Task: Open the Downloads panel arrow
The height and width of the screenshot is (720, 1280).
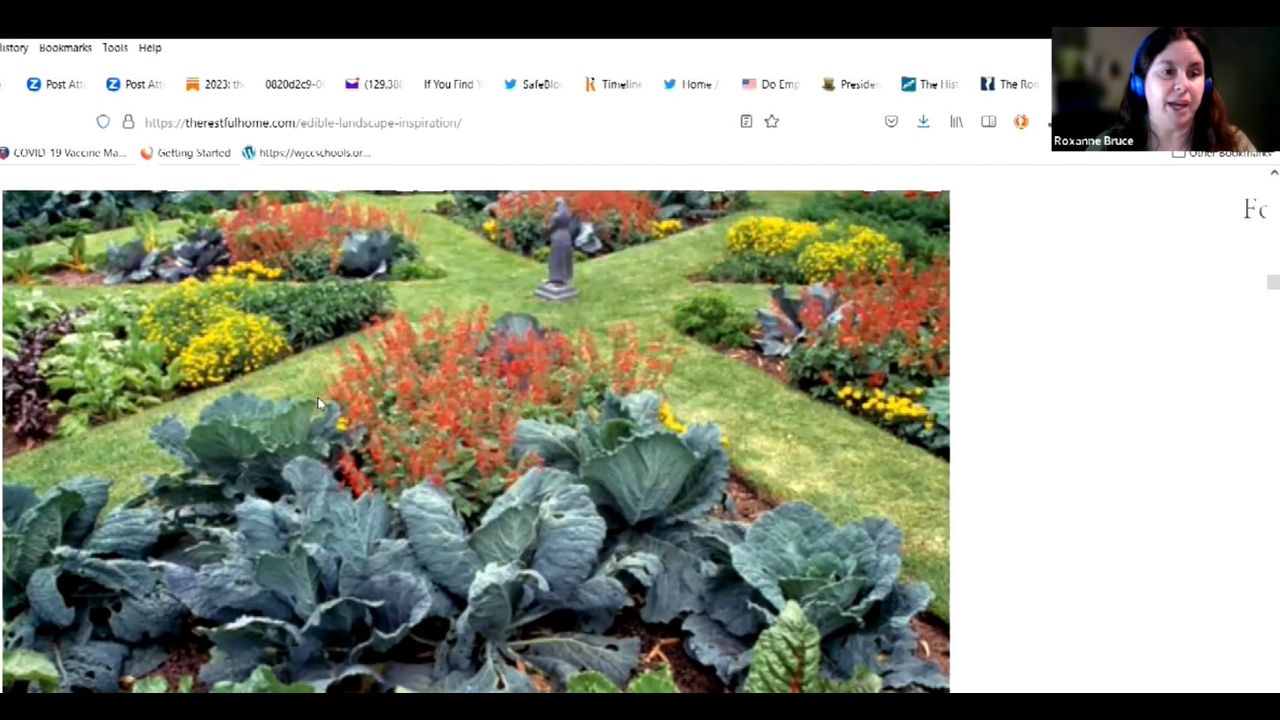Action: (923, 122)
